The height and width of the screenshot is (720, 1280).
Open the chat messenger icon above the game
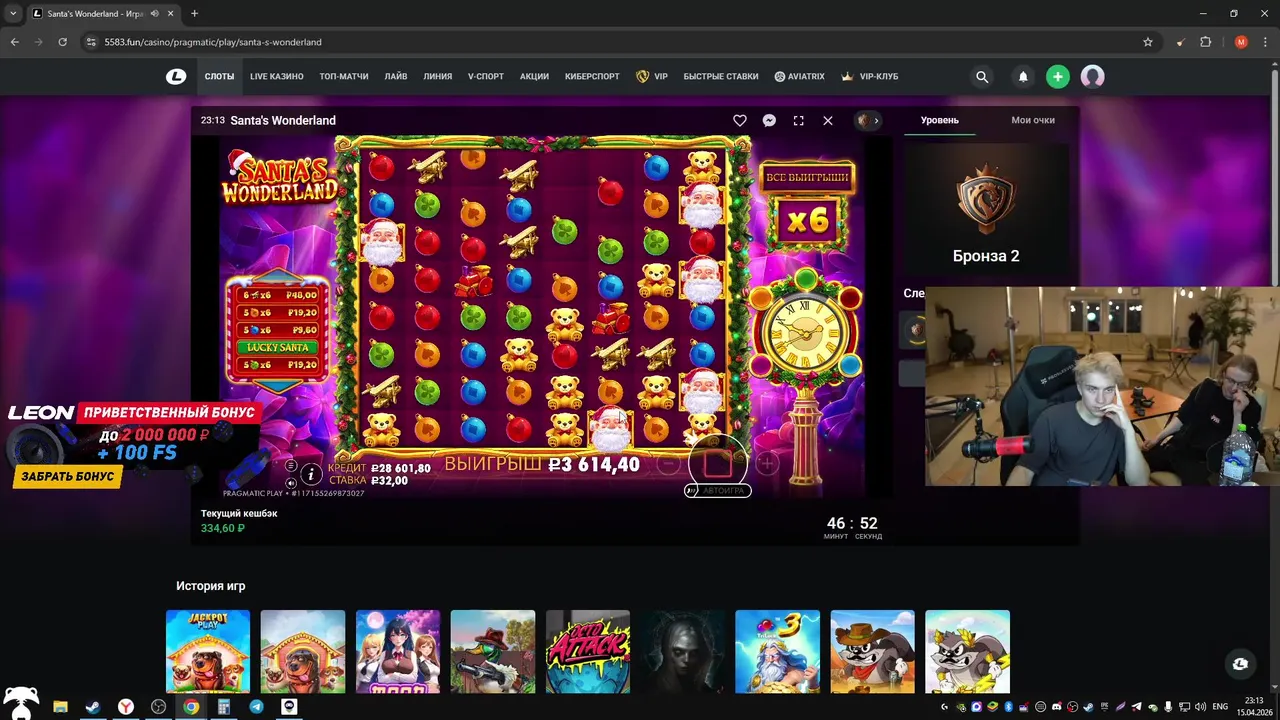point(769,120)
